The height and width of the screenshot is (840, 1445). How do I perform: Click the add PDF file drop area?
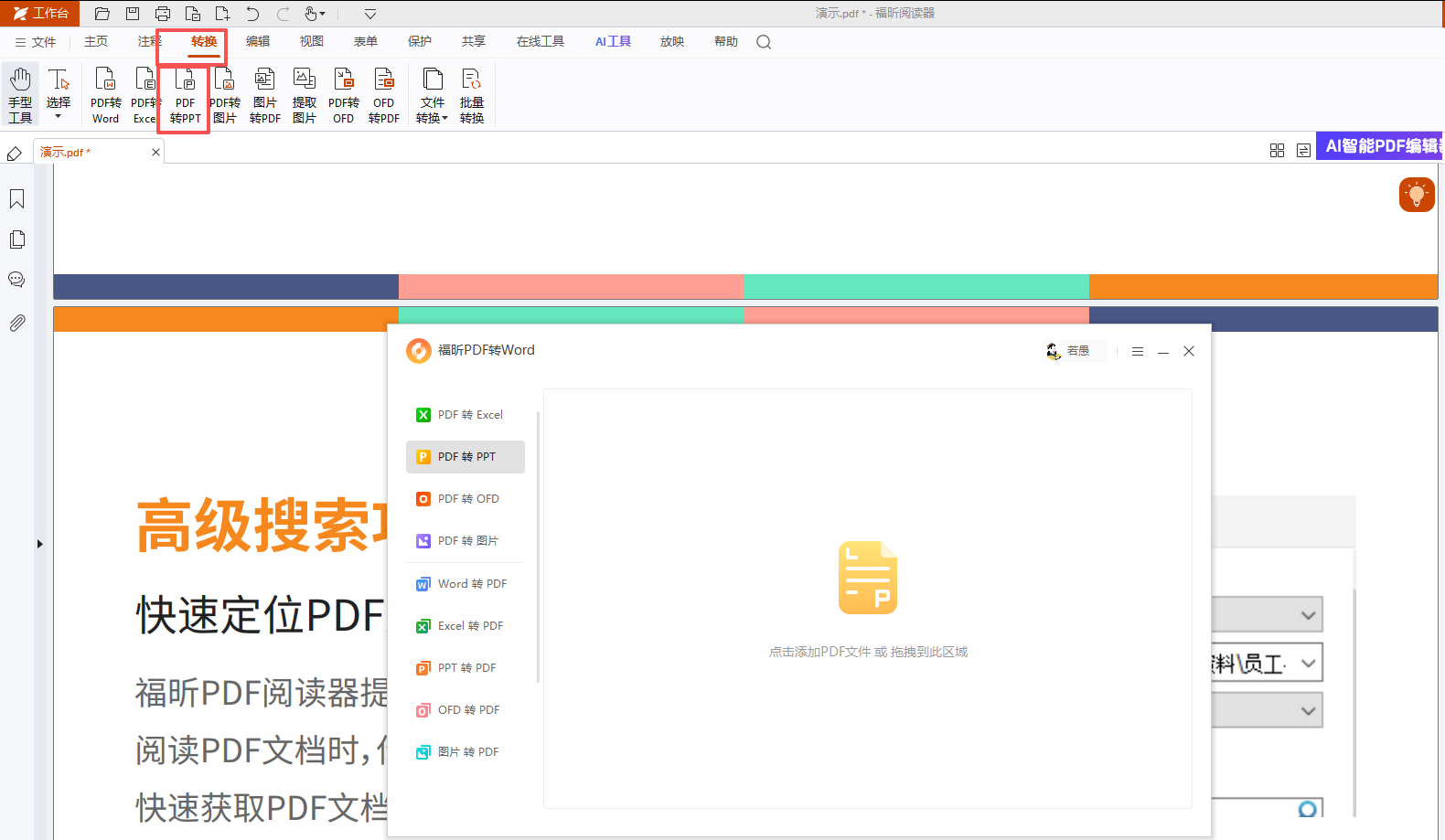(868, 599)
